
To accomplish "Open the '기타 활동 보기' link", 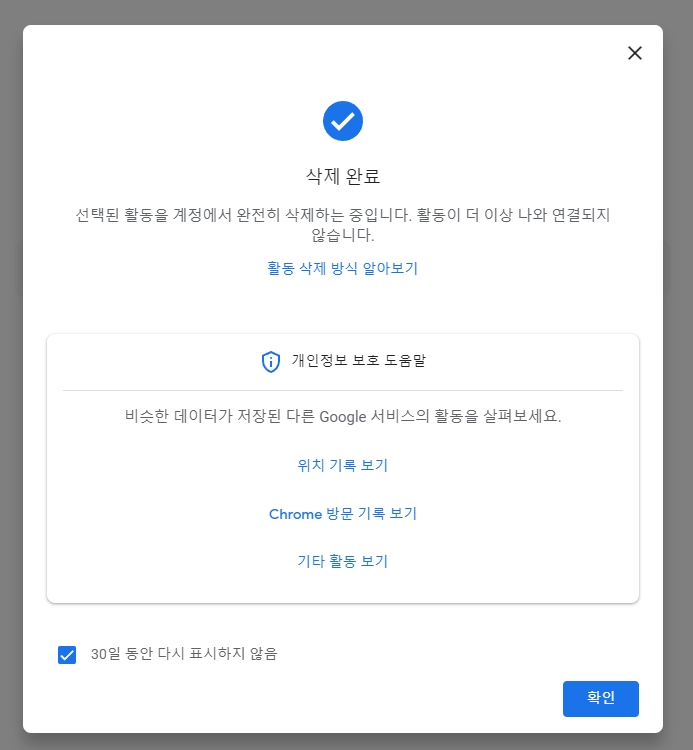I will point(342,561).
